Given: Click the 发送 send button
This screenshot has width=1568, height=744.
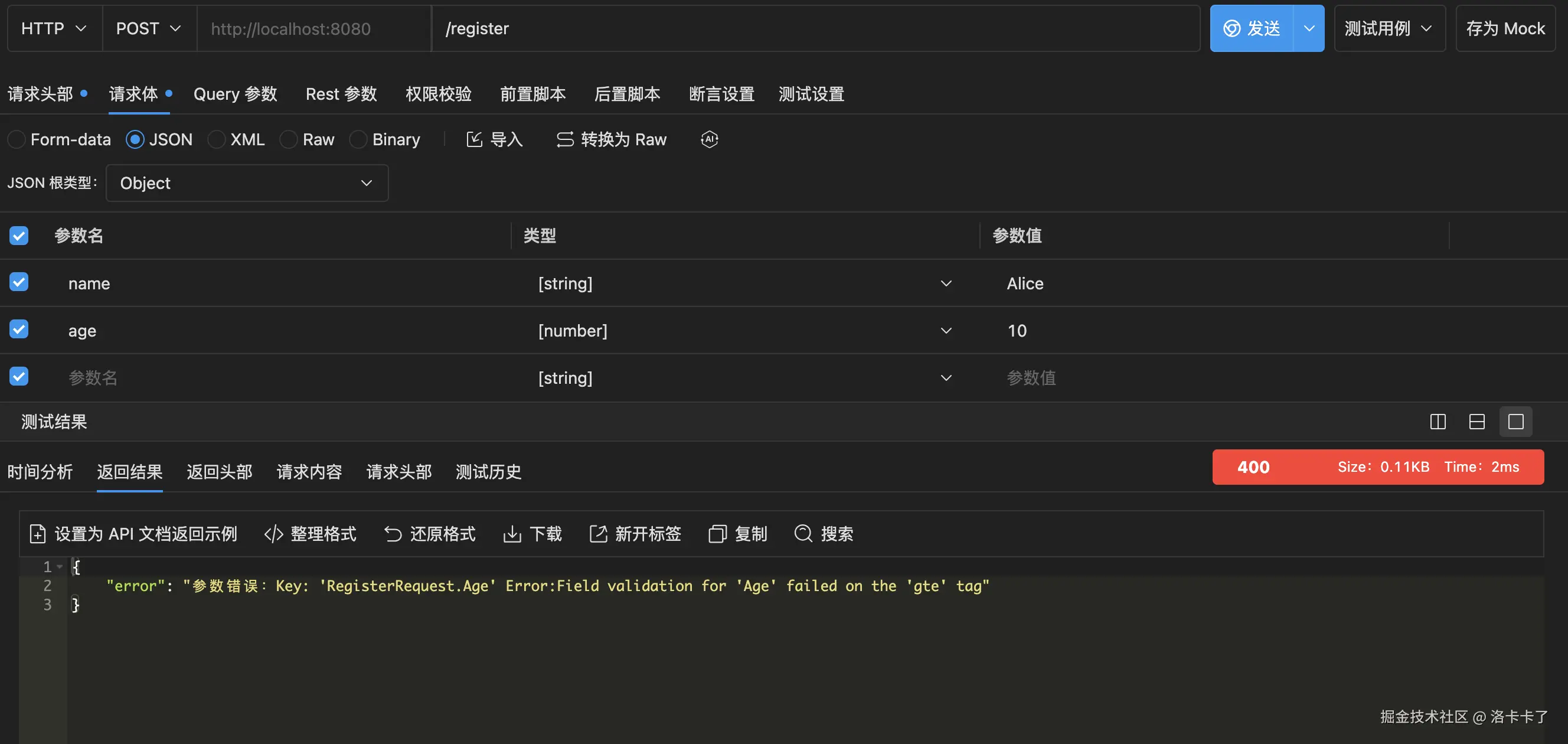Looking at the screenshot, I should (x=1252, y=28).
